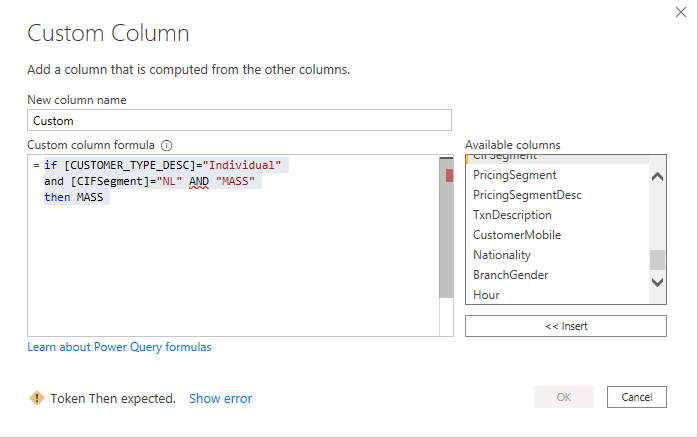Image resolution: width=698 pixels, height=438 pixels.
Task: Click the available columns scroll up arrow
Action: click(657, 177)
